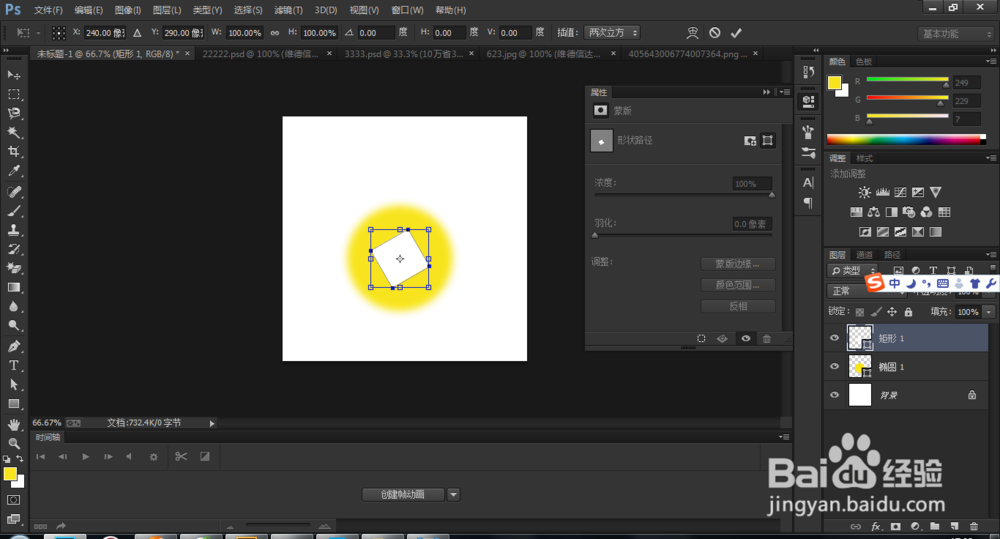Toggle link between width and height
Viewport: 1000px width, 539px height.
[275, 33]
